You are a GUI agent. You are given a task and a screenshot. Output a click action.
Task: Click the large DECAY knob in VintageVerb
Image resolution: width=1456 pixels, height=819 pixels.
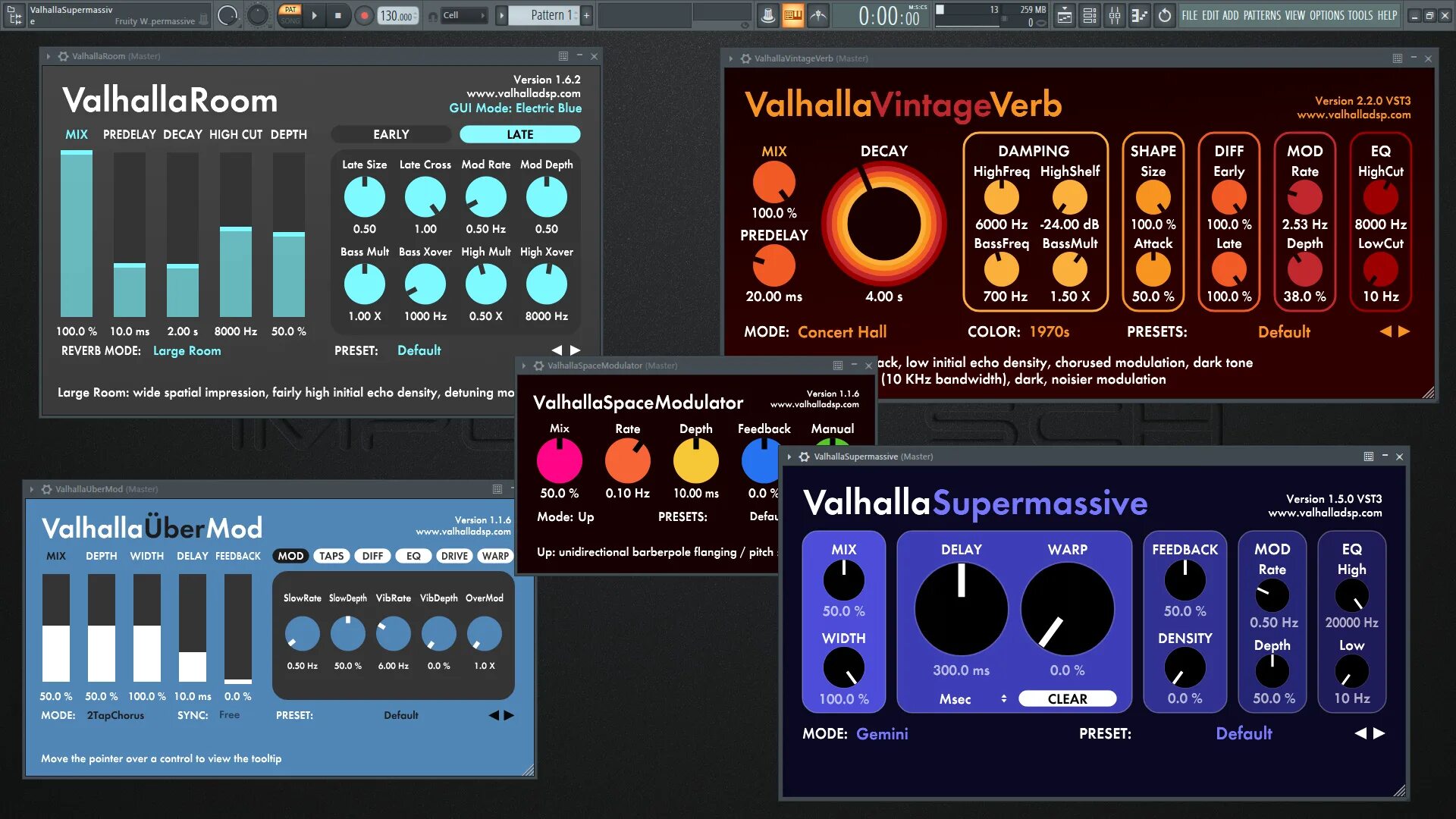pos(883,224)
